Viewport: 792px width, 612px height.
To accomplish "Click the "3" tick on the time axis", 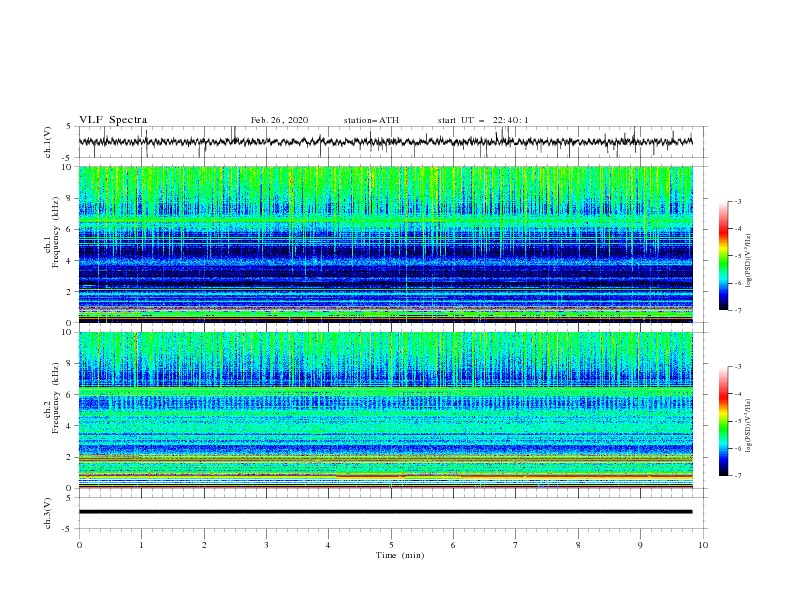I will click(266, 545).
